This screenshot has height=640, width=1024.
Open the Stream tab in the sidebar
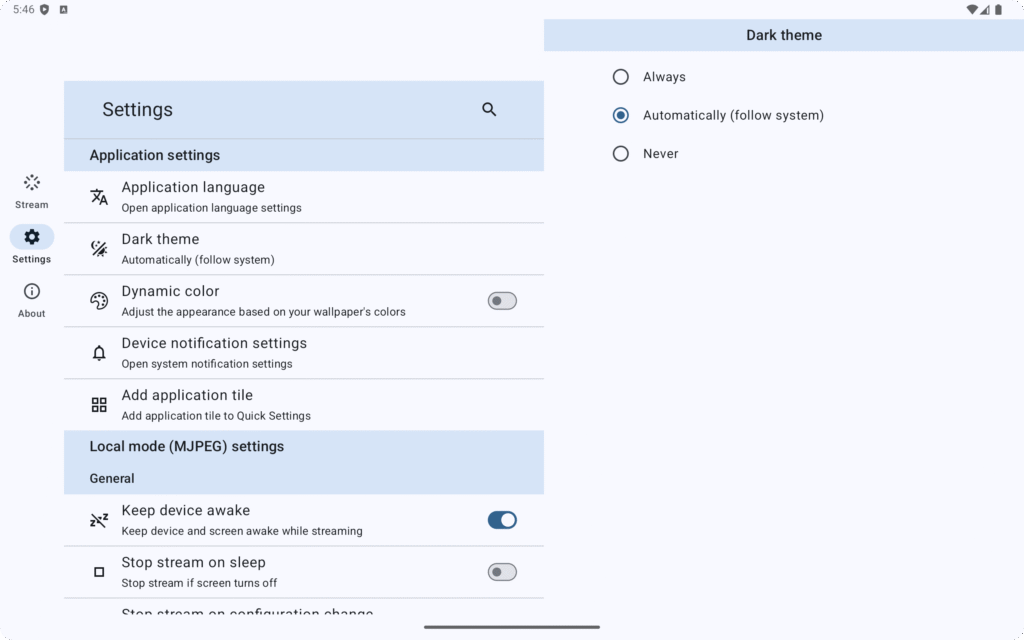click(31, 190)
